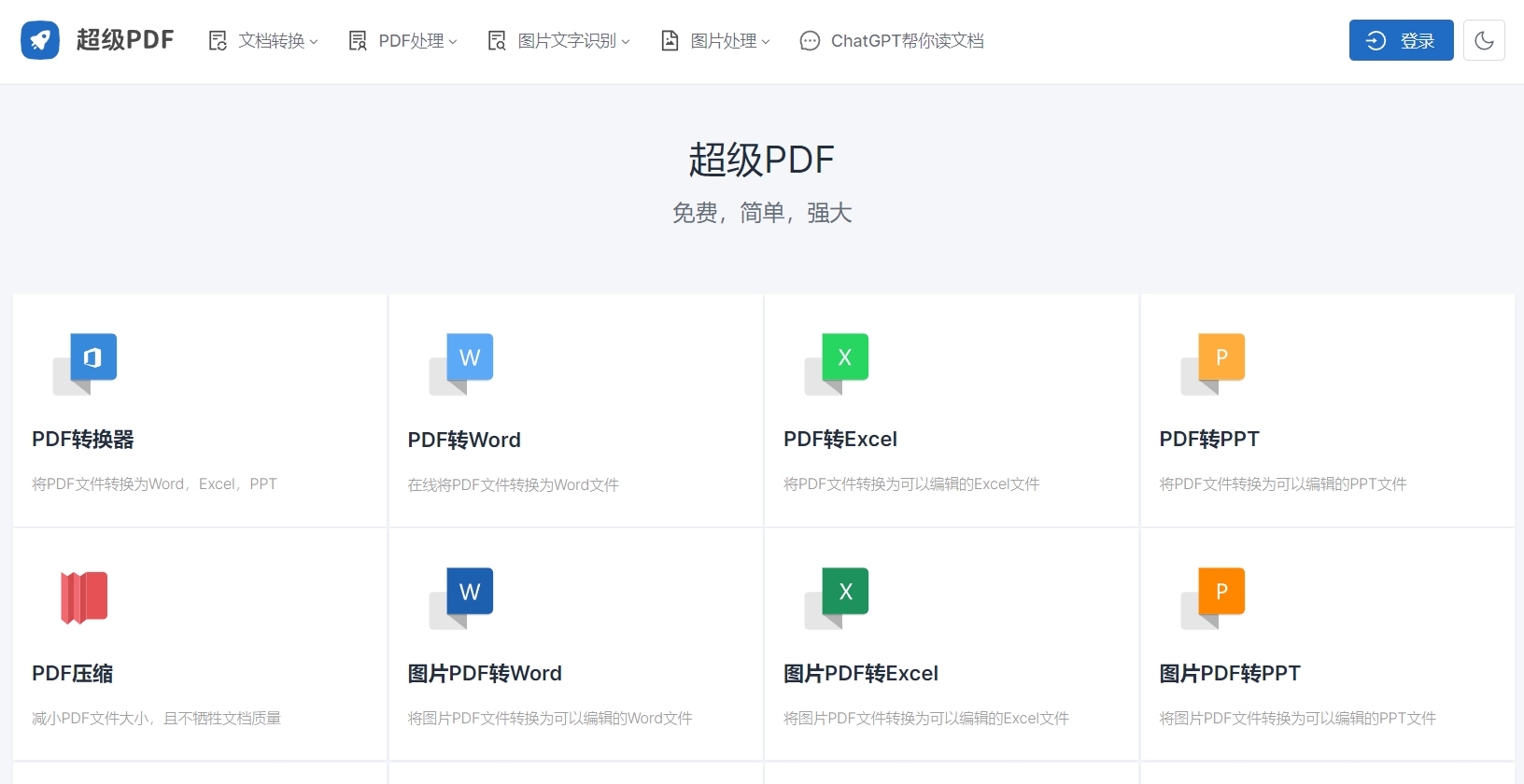Click the text 将PDF文件转换为可以编辑的PPT文件

coord(1283,483)
